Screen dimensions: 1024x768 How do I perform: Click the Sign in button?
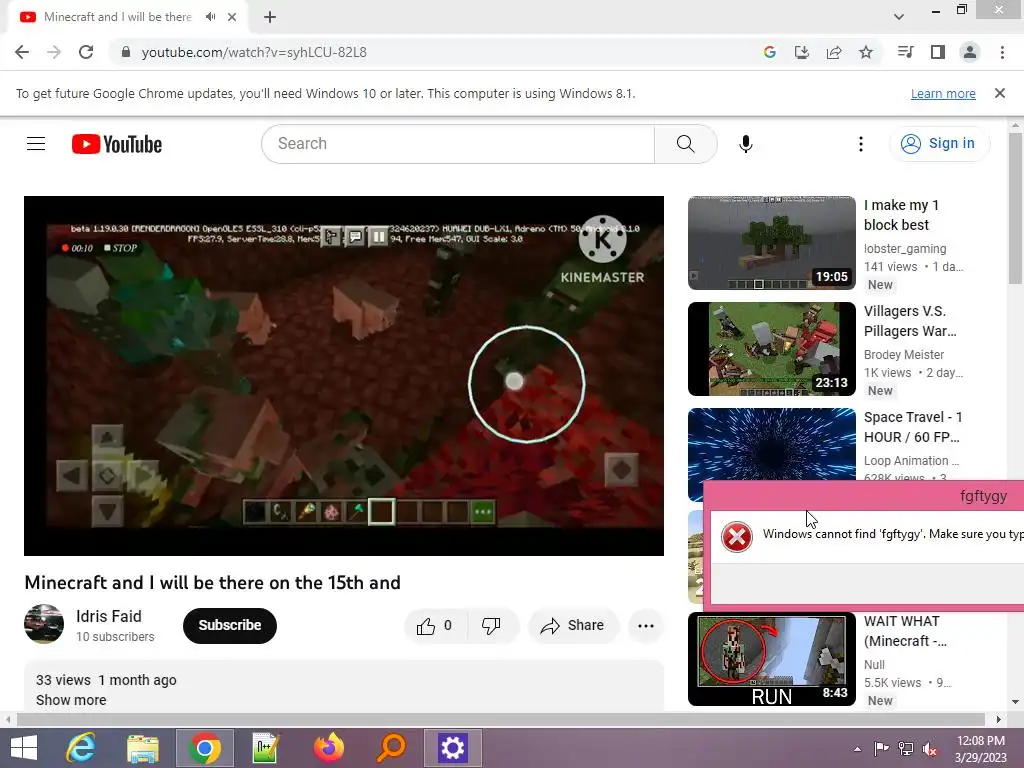pyautogui.click(x=939, y=144)
